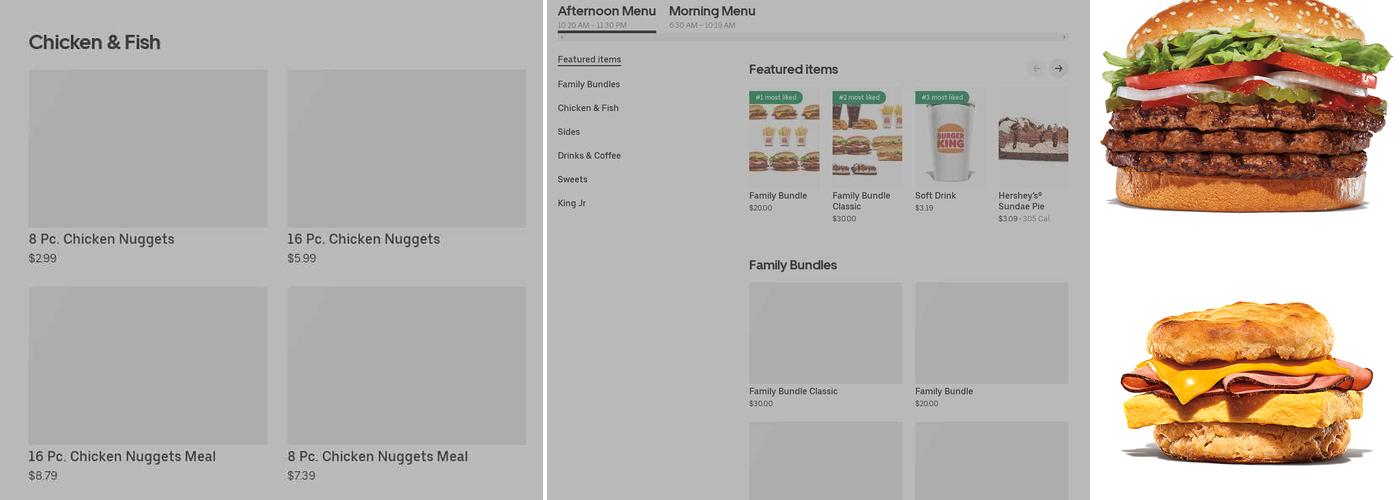Screen dimensions: 1400x500
Task: Select the #1 most liked Family Bundle image
Action: tap(784, 136)
